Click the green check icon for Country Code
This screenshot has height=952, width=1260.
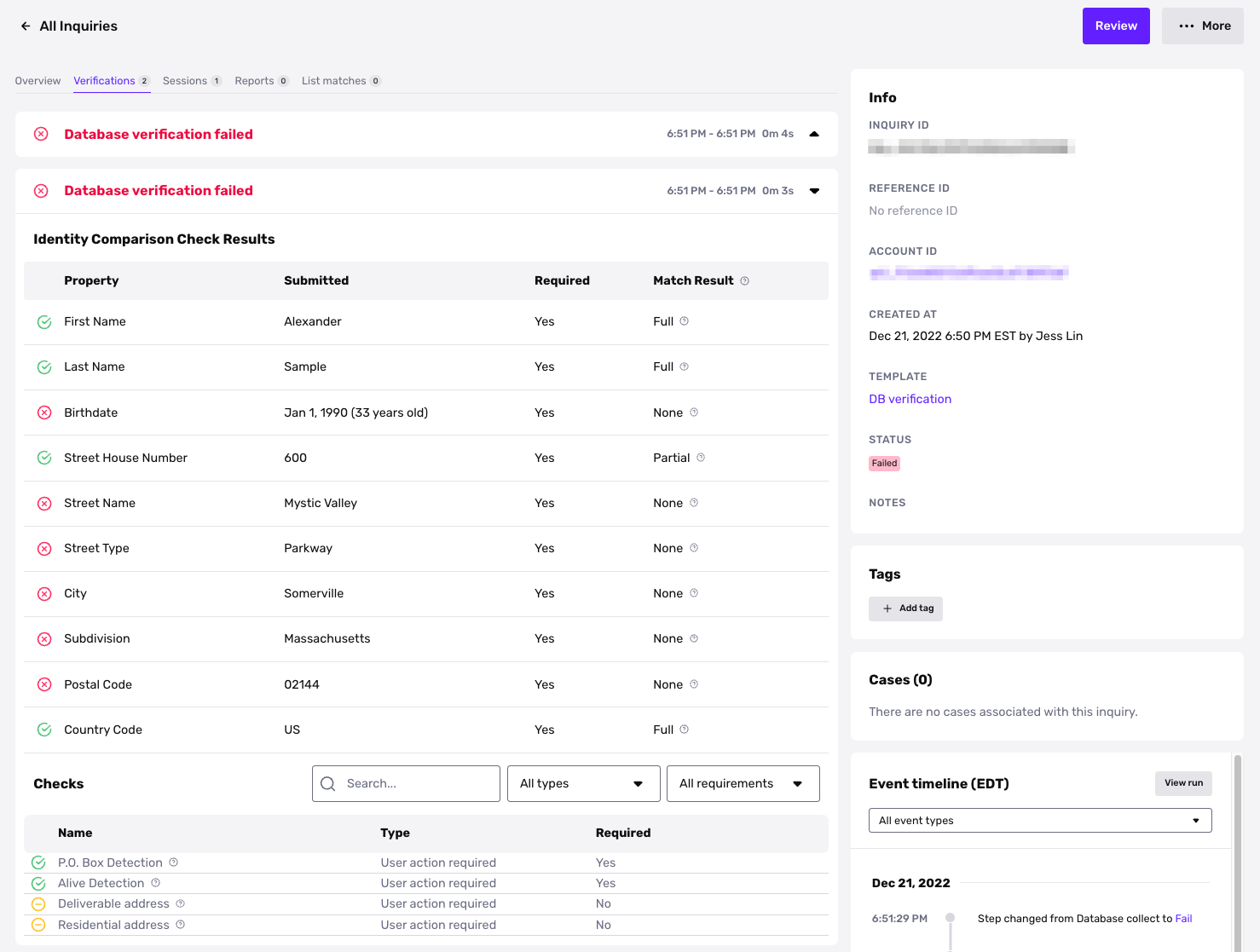point(44,730)
